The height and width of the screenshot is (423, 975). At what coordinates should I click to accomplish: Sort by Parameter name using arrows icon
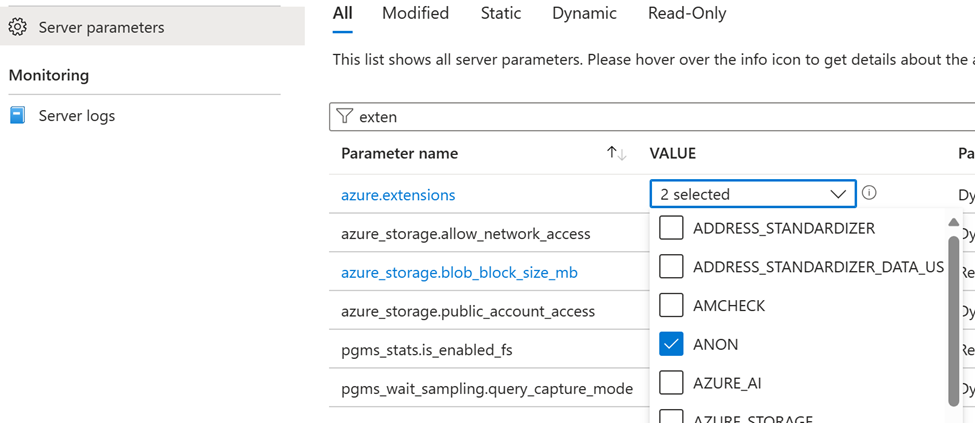(616, 154)
